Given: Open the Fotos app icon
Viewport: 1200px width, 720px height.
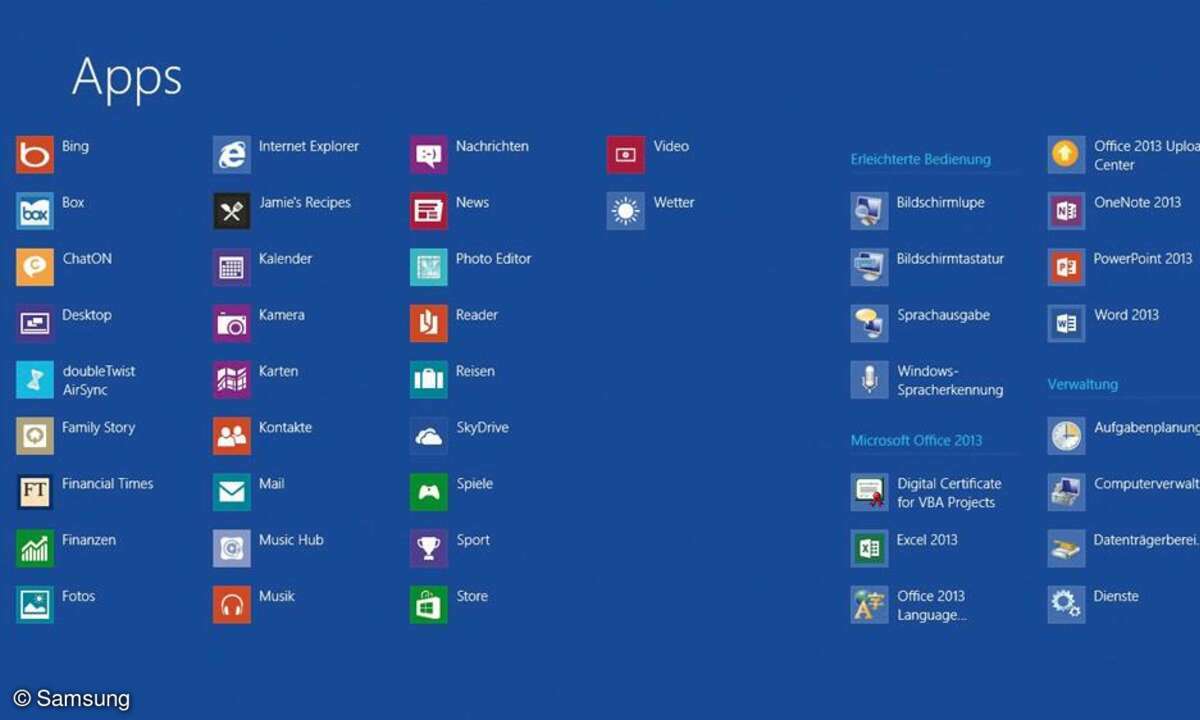Looking at the screenshot, I should tap(35, 605).
